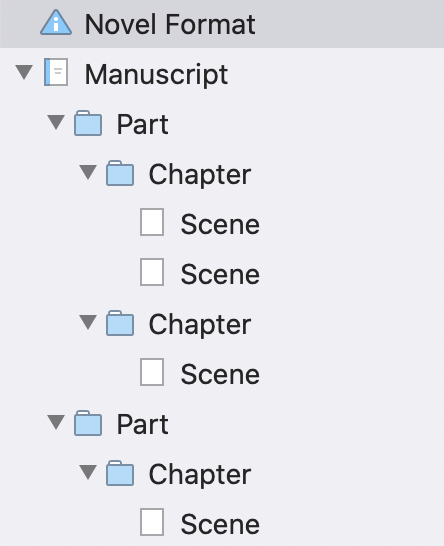Select the Manuscript label
Screen dimensions: 444x546
[156, 74]
